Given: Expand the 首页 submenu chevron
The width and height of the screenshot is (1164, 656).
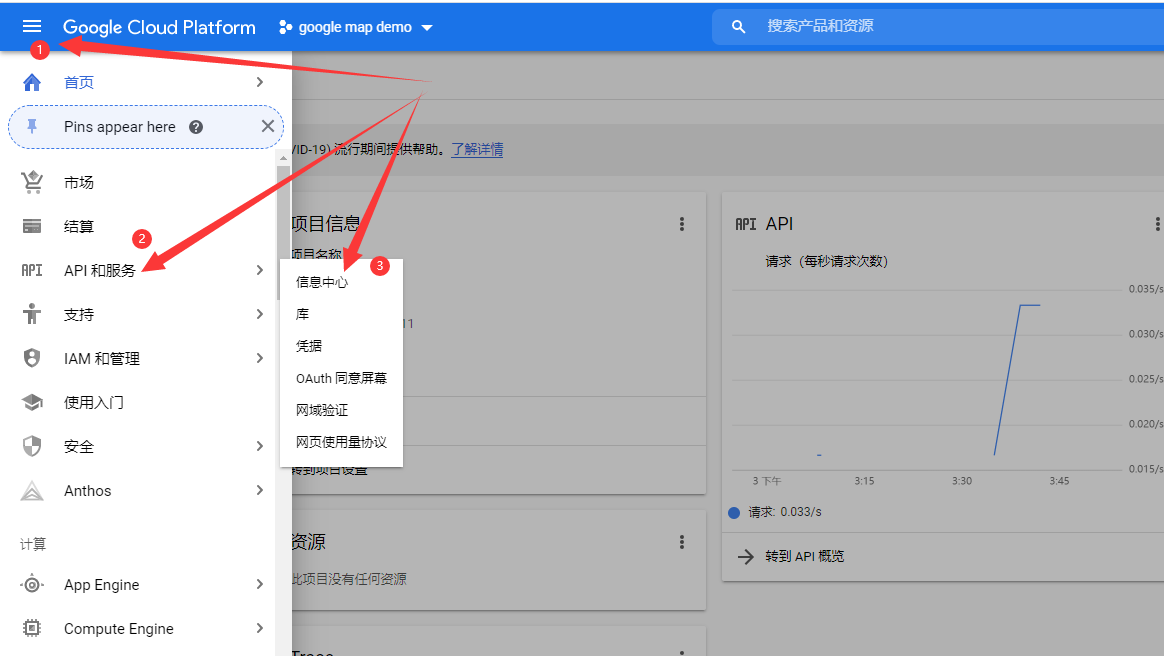Looking at the screenshot, I should pos(260,82).
